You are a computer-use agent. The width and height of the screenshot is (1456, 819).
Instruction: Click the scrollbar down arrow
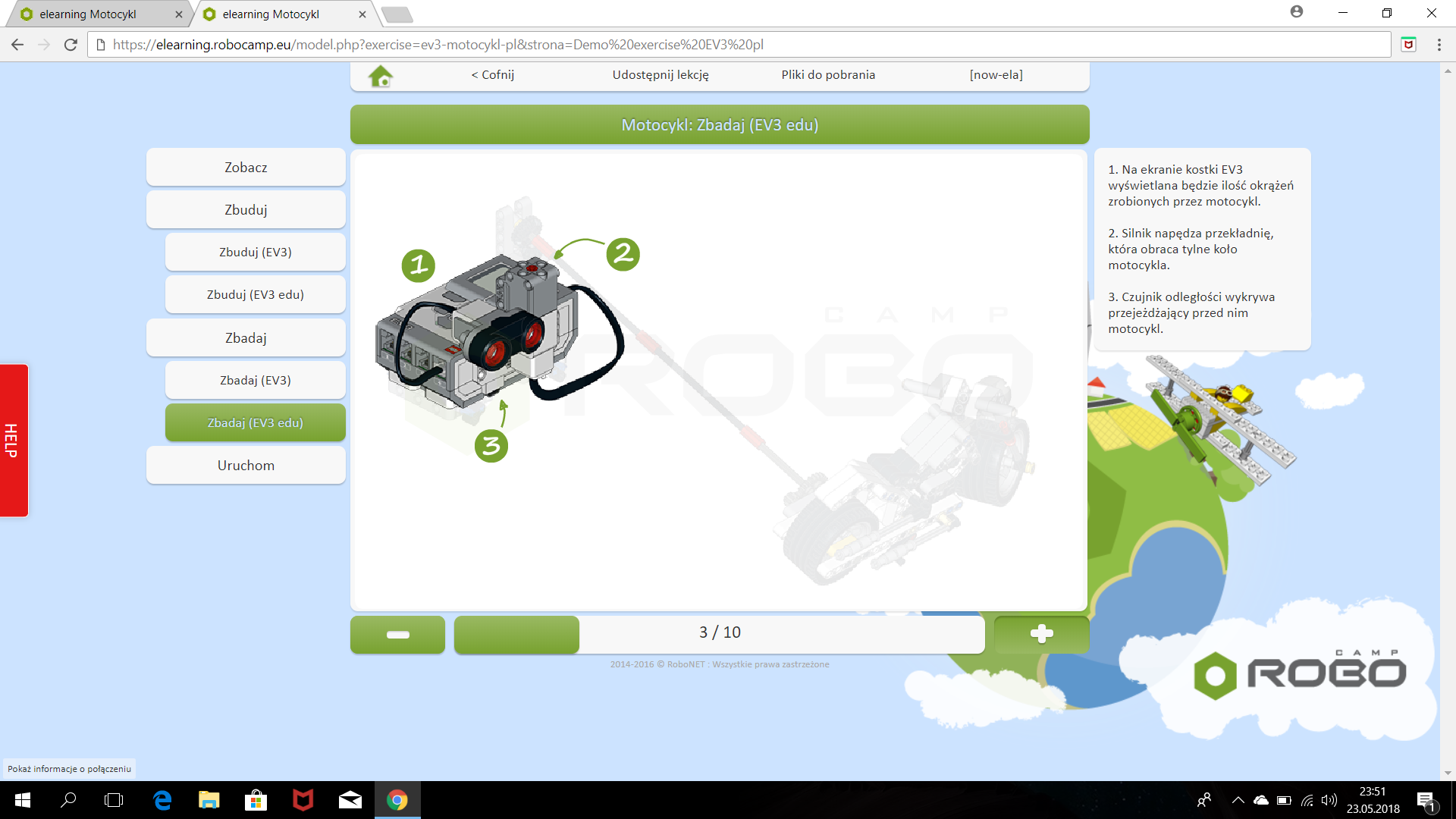1448,773
